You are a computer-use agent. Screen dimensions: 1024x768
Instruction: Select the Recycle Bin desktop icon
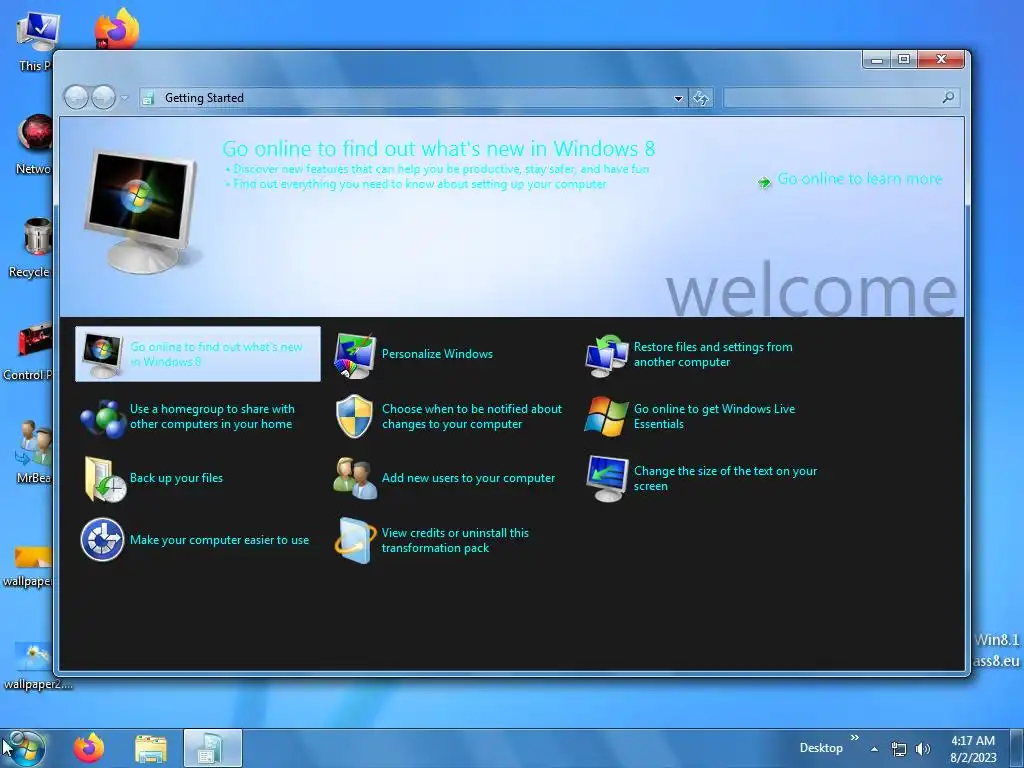[x=37, y=238]
